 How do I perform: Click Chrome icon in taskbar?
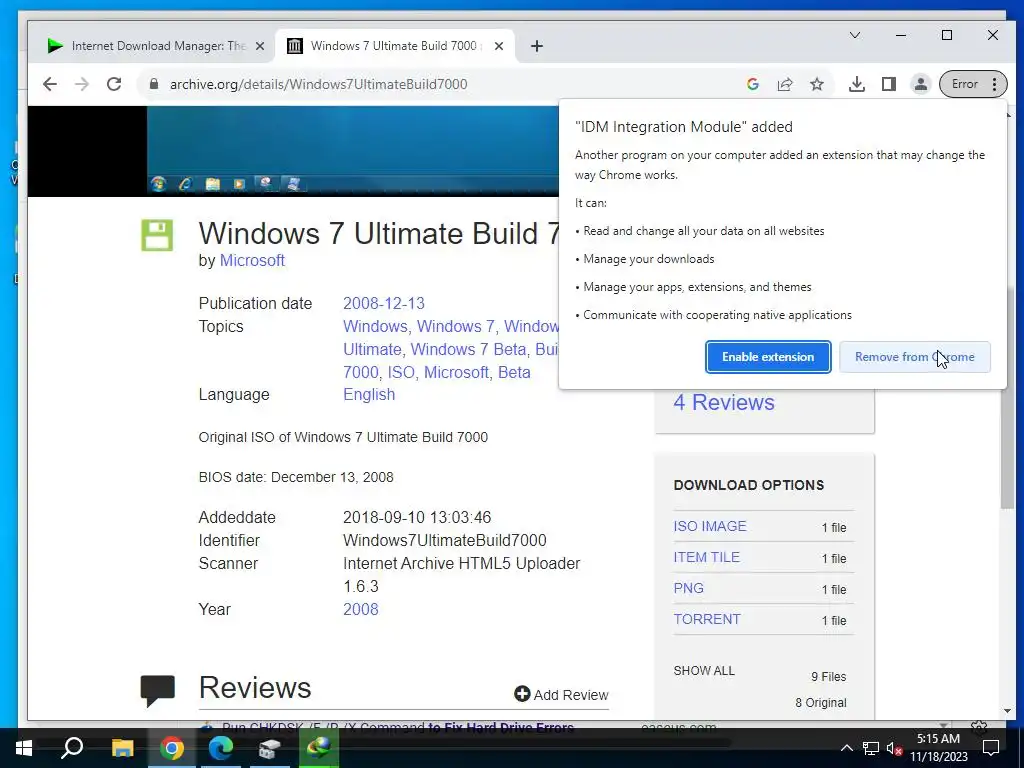(172, 748)
